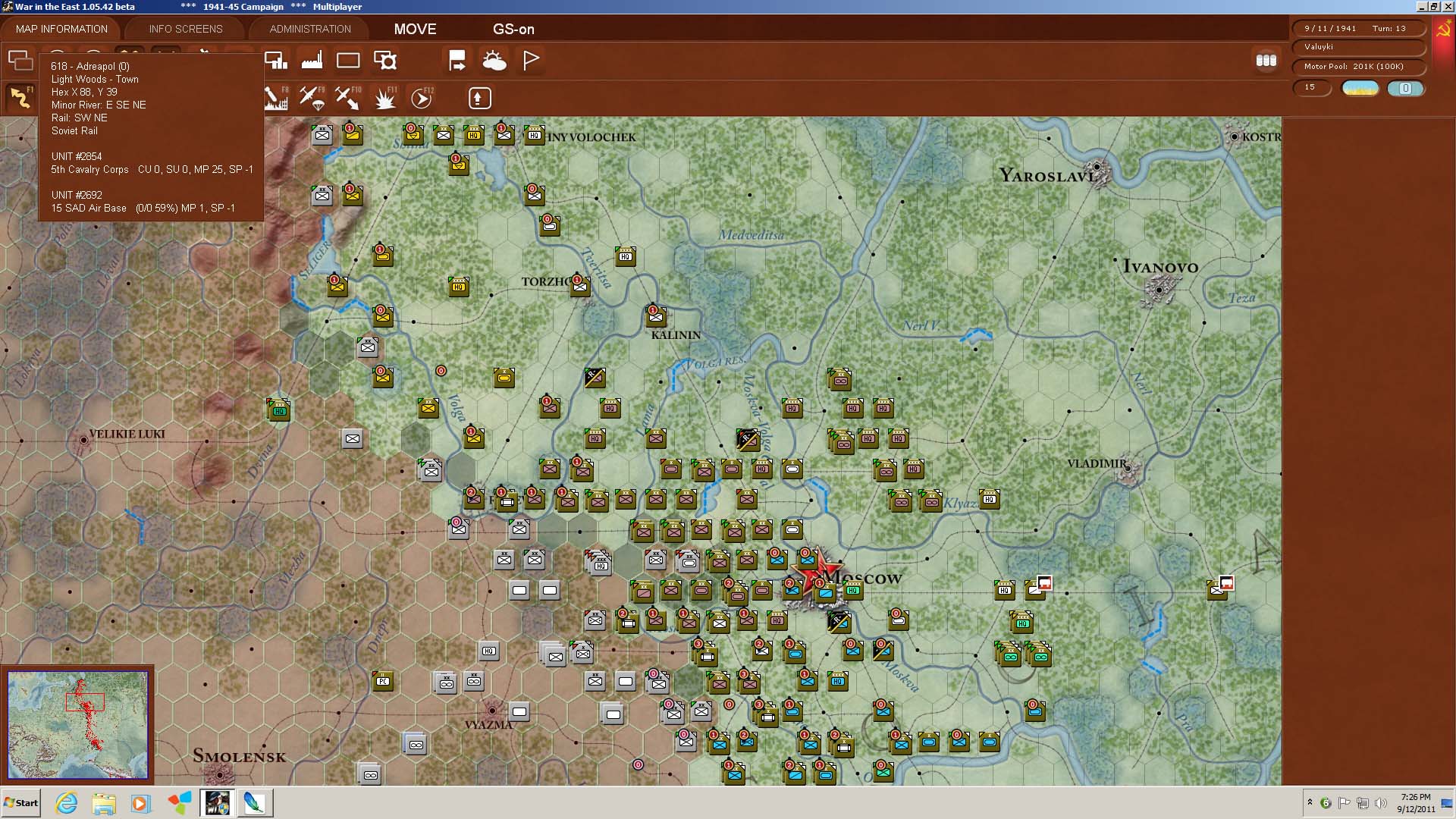The height and width of the screenshot is (819, 1456).
Task: Select the F11 explosion mode icon
Action: (x=385, y=98)
